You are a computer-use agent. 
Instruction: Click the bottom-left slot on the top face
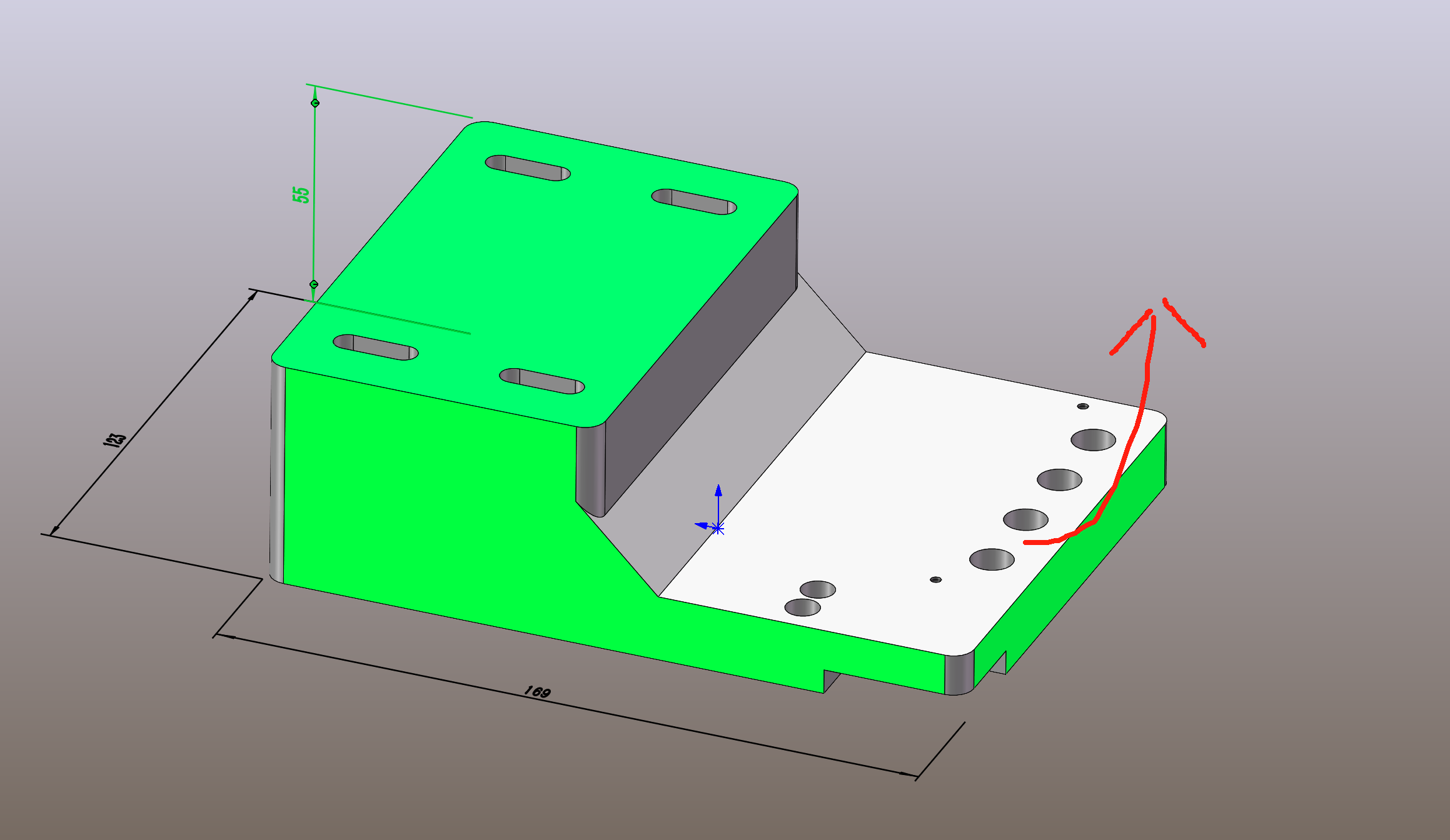pyautogui.click(x=376, y=347)
